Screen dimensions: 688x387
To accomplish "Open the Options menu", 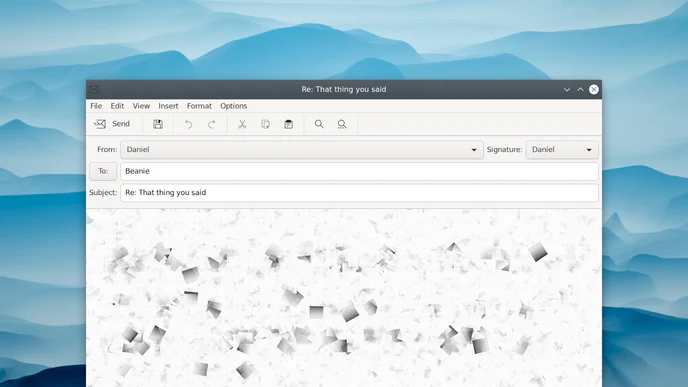I will pos(233,106).
